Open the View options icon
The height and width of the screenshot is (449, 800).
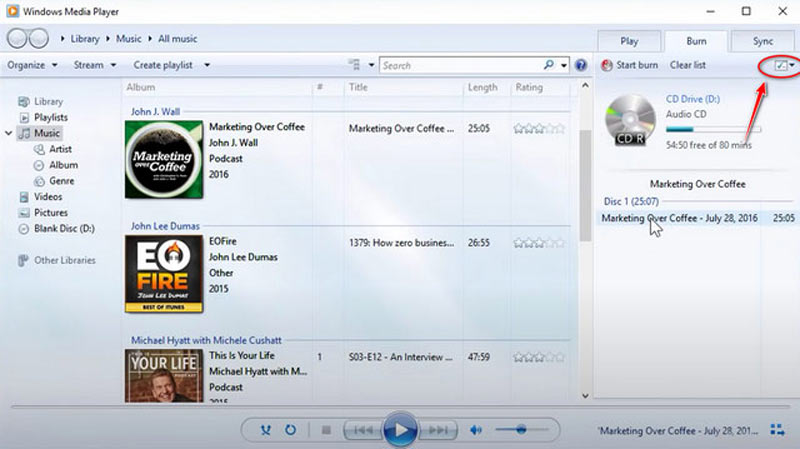point(354,65)
